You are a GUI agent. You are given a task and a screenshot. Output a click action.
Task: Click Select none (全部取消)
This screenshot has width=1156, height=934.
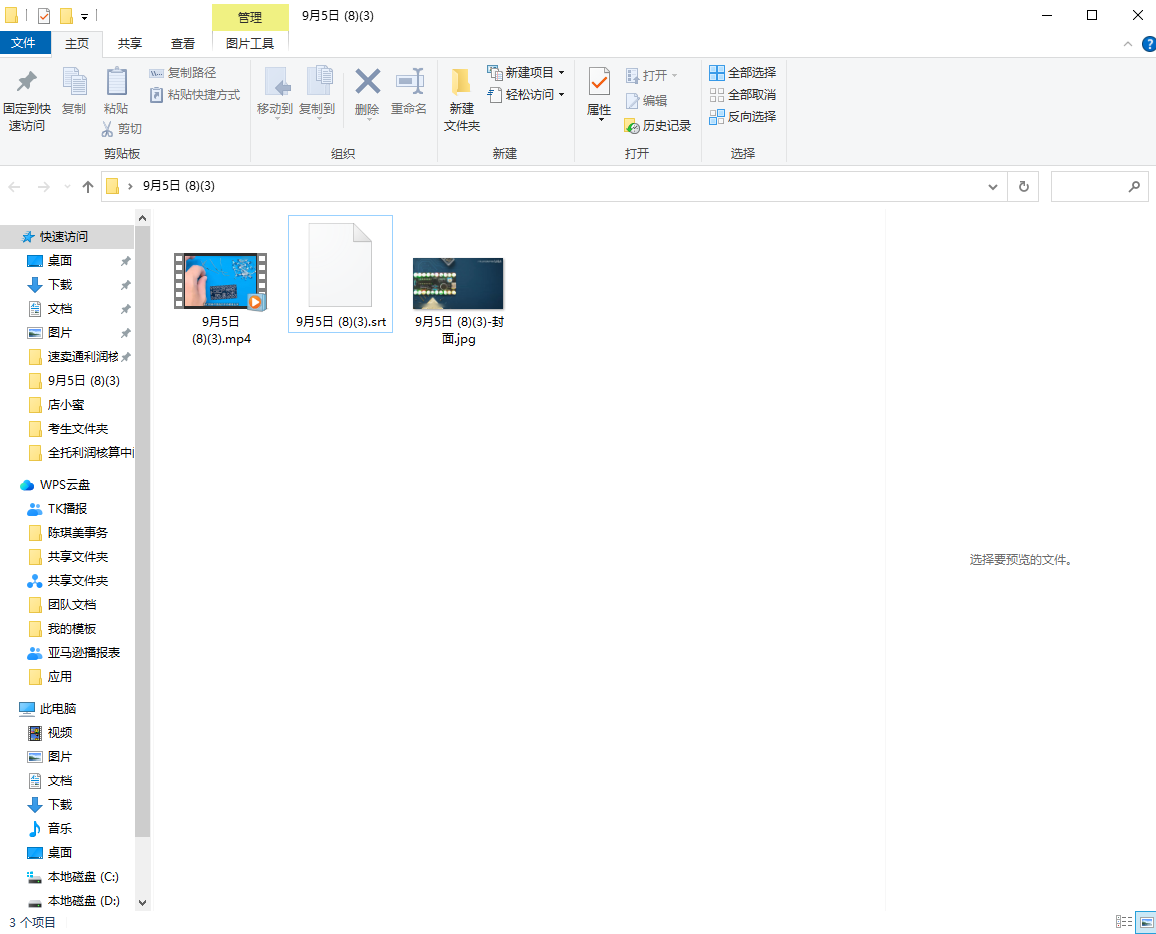tap(742, 94)
